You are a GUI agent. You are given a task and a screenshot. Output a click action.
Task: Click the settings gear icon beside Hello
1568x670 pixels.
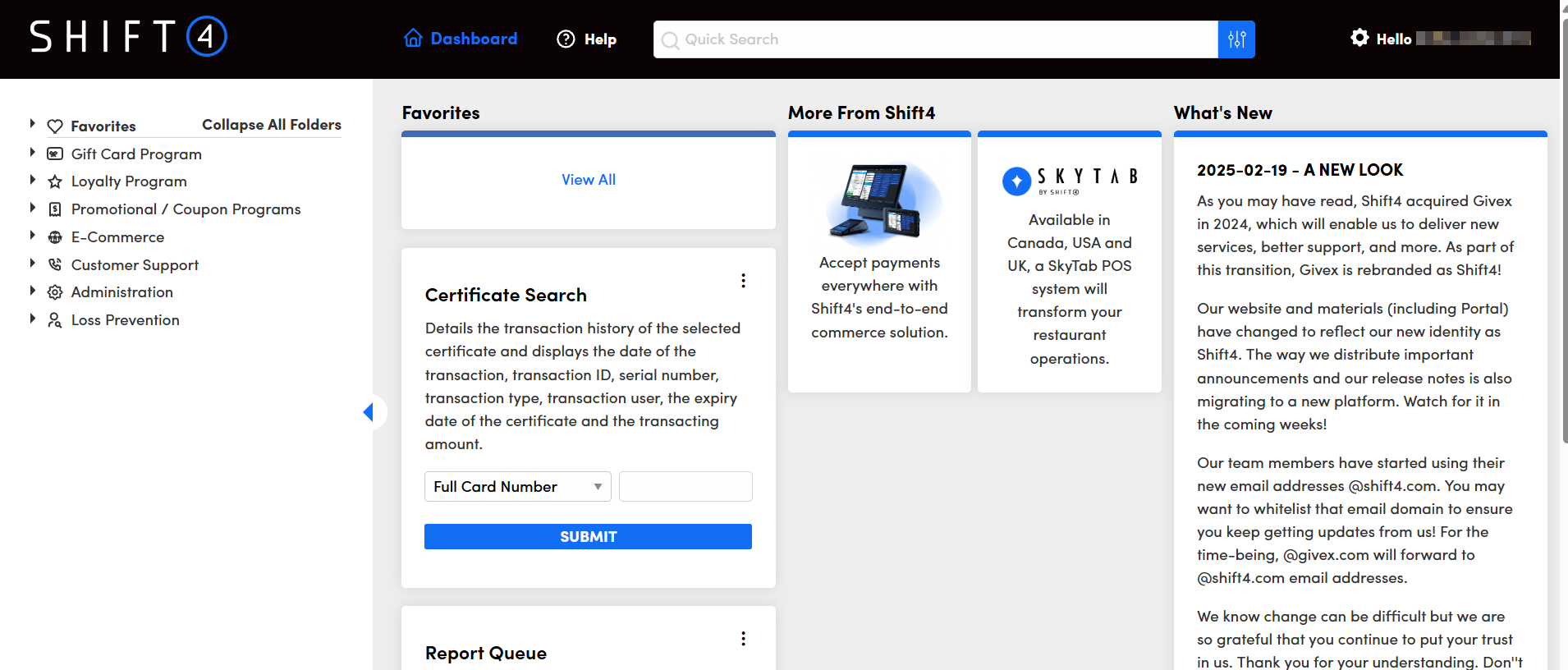[1359, 38]
